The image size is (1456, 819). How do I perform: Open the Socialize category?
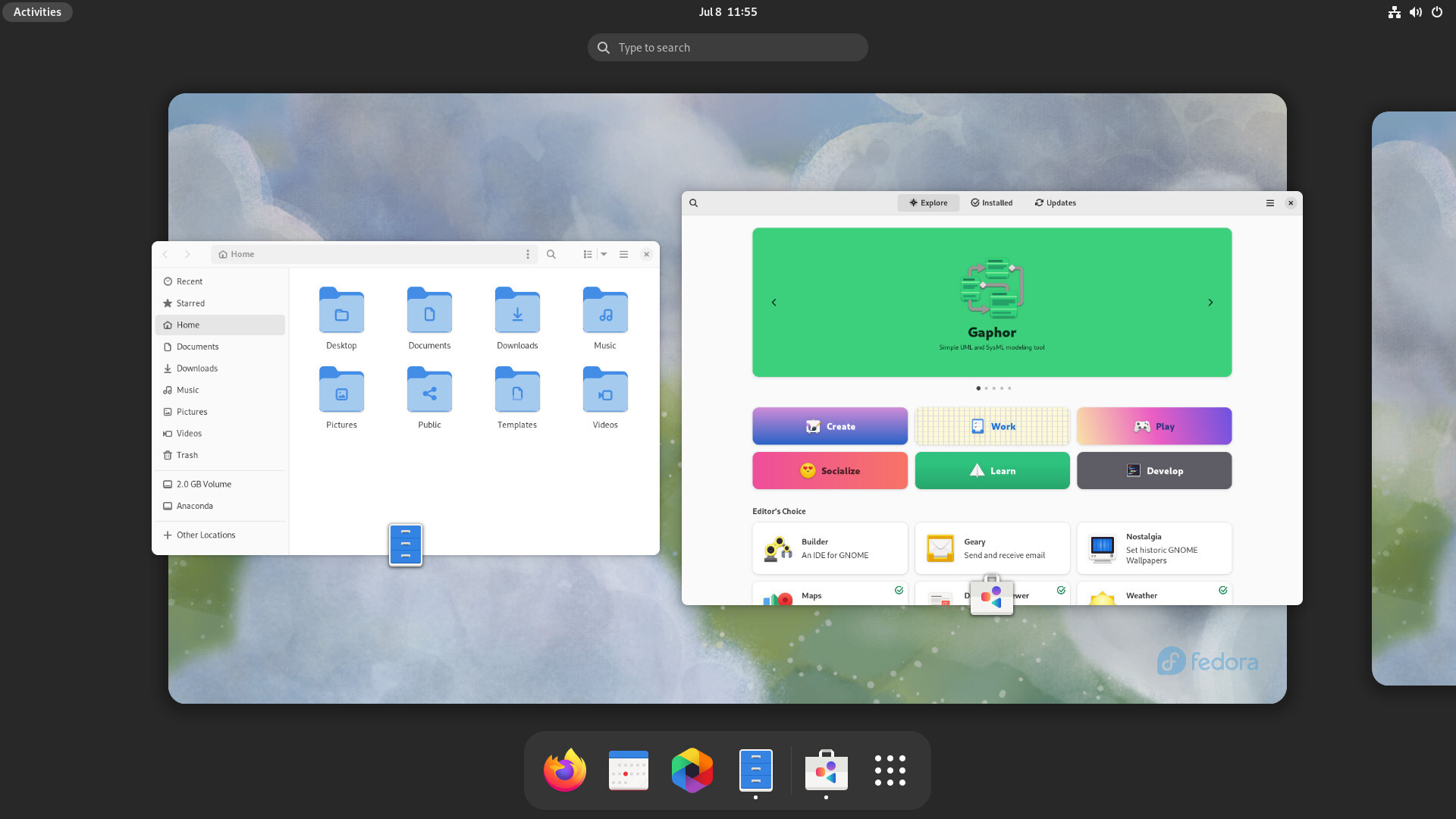(x=830, y=471)
